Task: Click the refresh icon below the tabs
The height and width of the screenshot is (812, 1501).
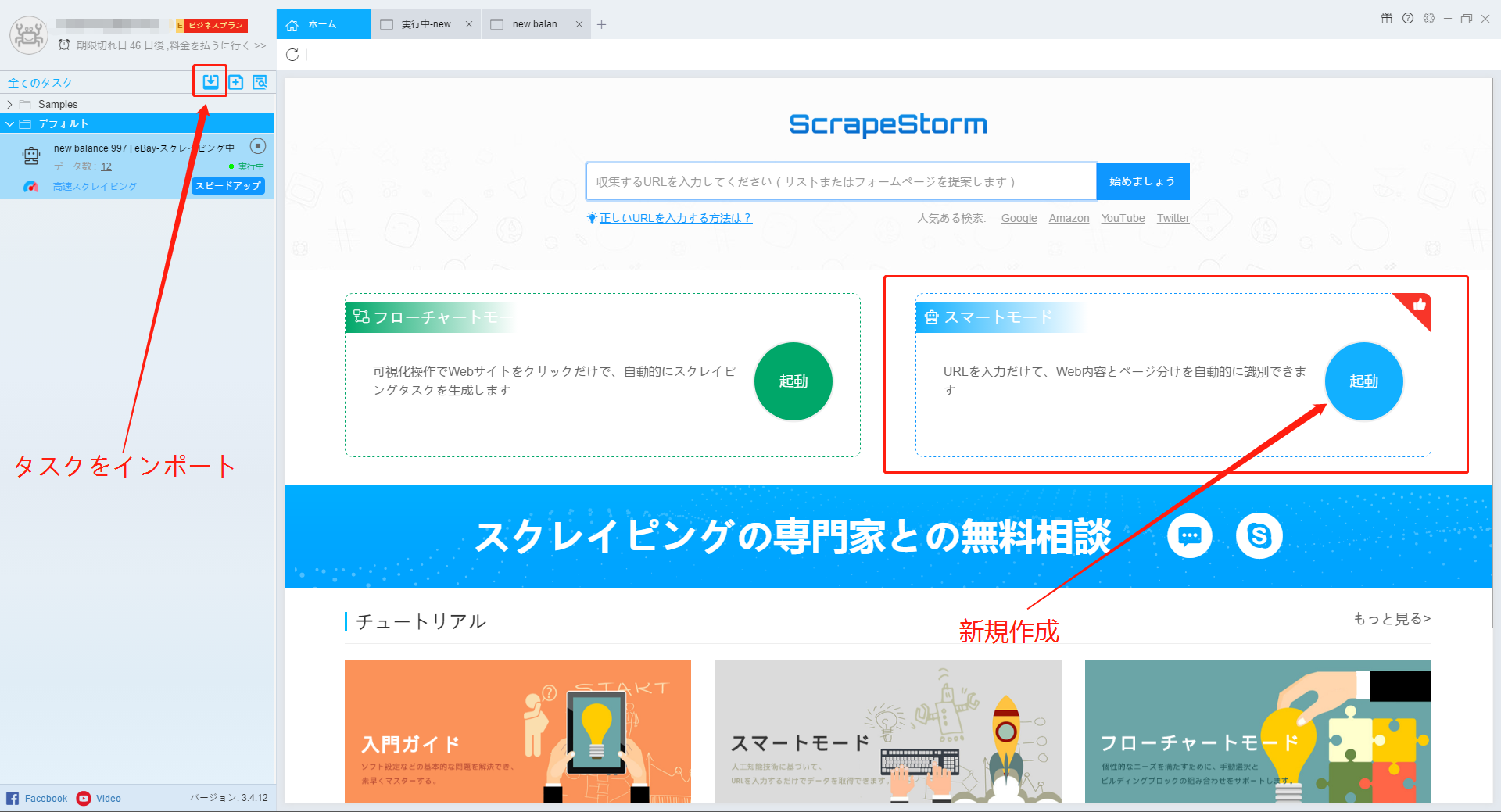Action: click(292, 55)
